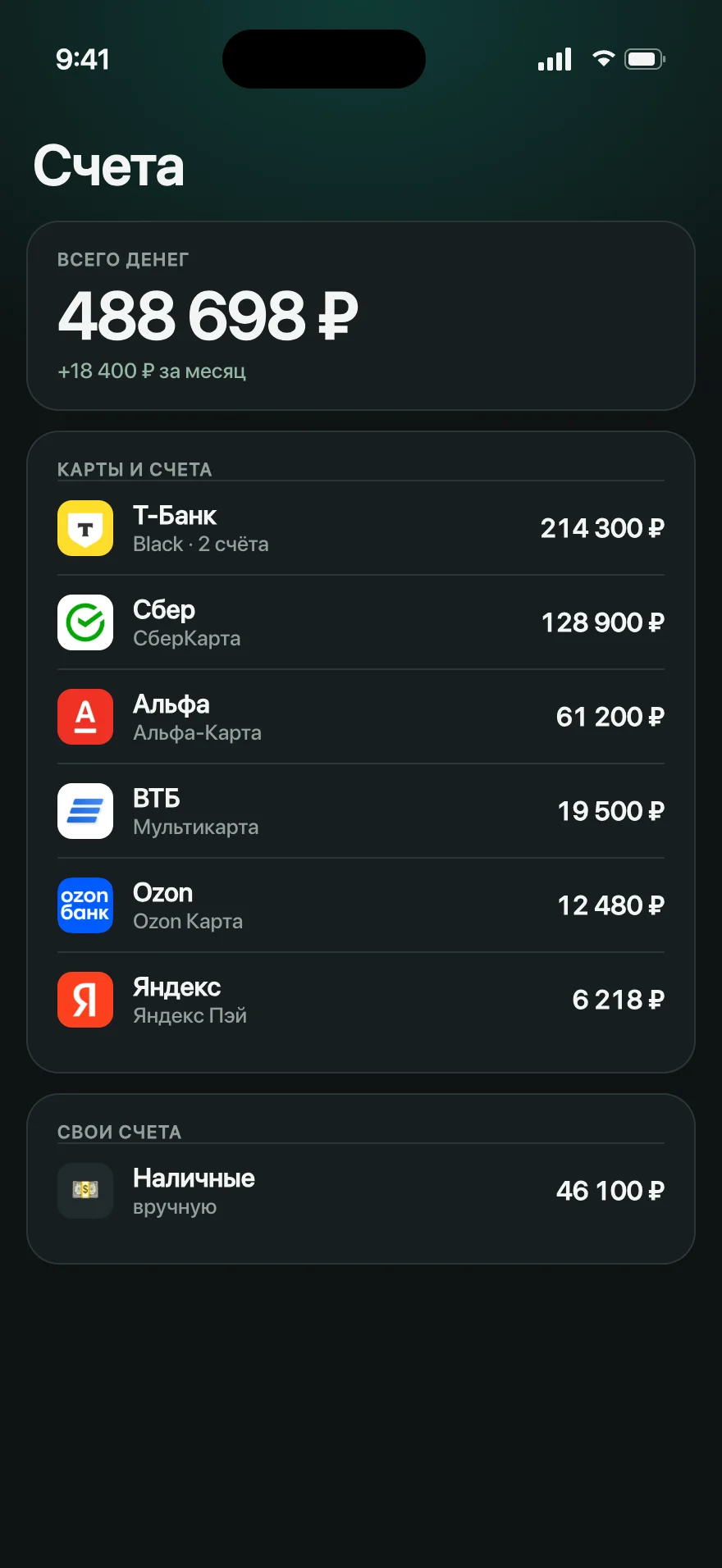Tap the green Сбер checkmark icon
The height and width of the screenshot is (1568, 722).
[85, 622]
